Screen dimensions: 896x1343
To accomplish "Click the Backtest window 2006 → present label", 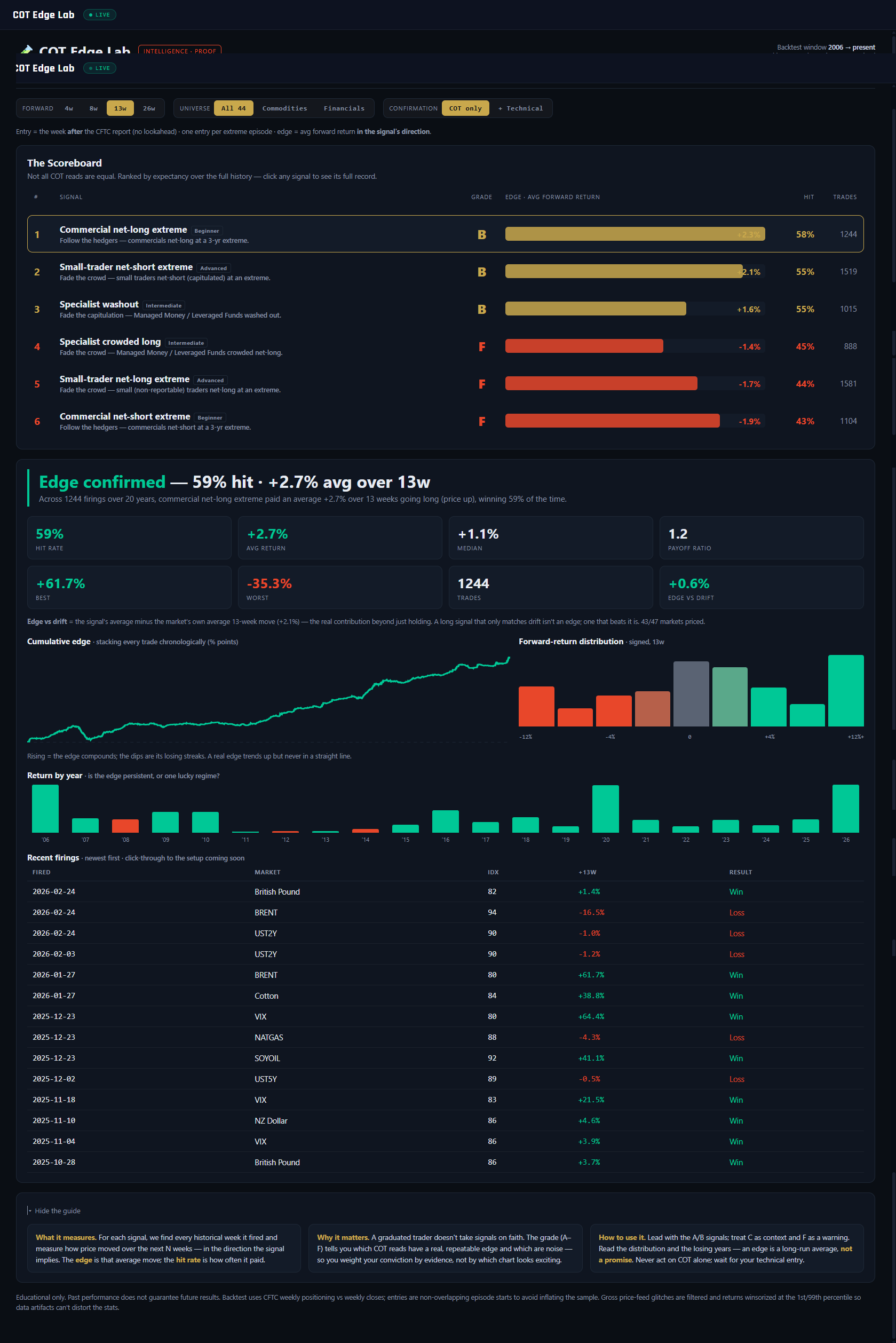I will [x=826, y=48].
